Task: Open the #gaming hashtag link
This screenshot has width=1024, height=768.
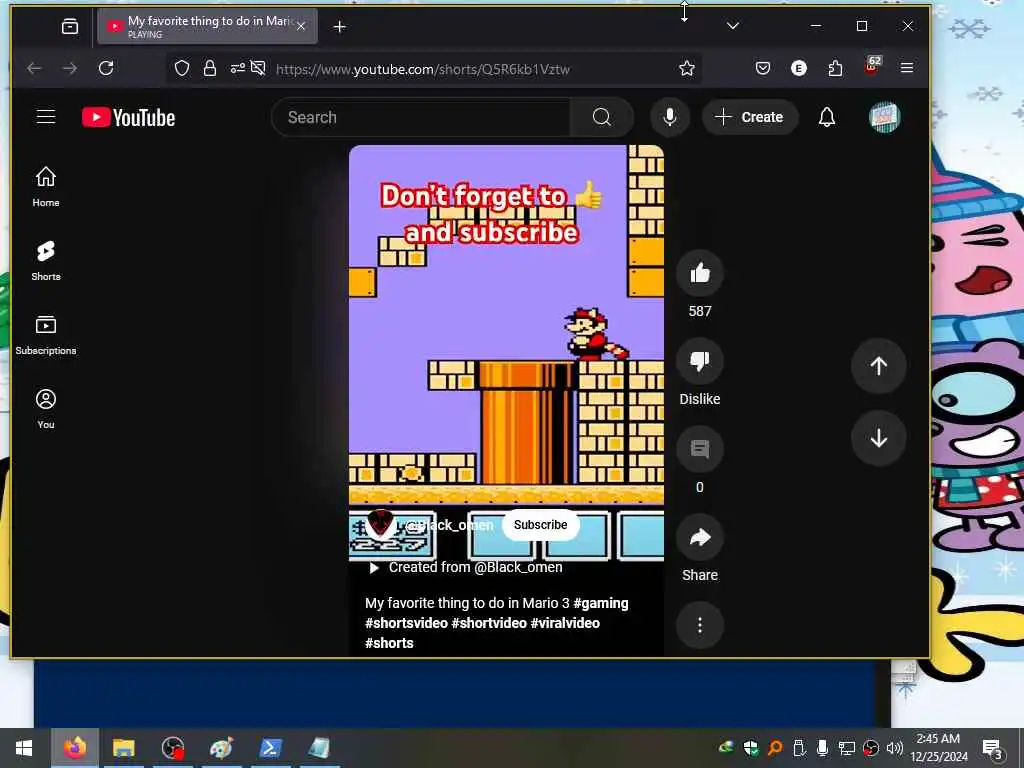Action: [x=601, y=603]
